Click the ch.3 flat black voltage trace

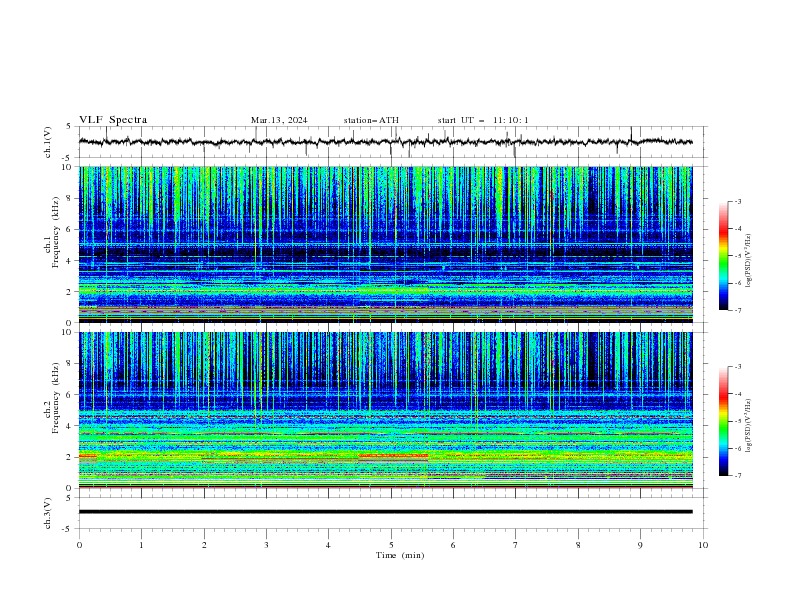click(385, 512)
